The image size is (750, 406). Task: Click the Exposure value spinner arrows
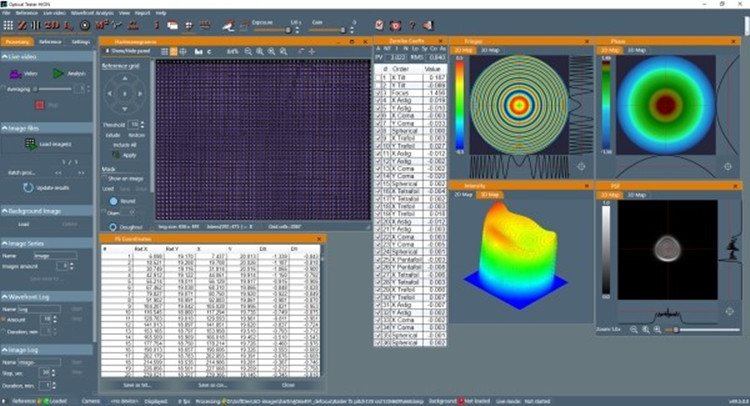tap(297, 30)
